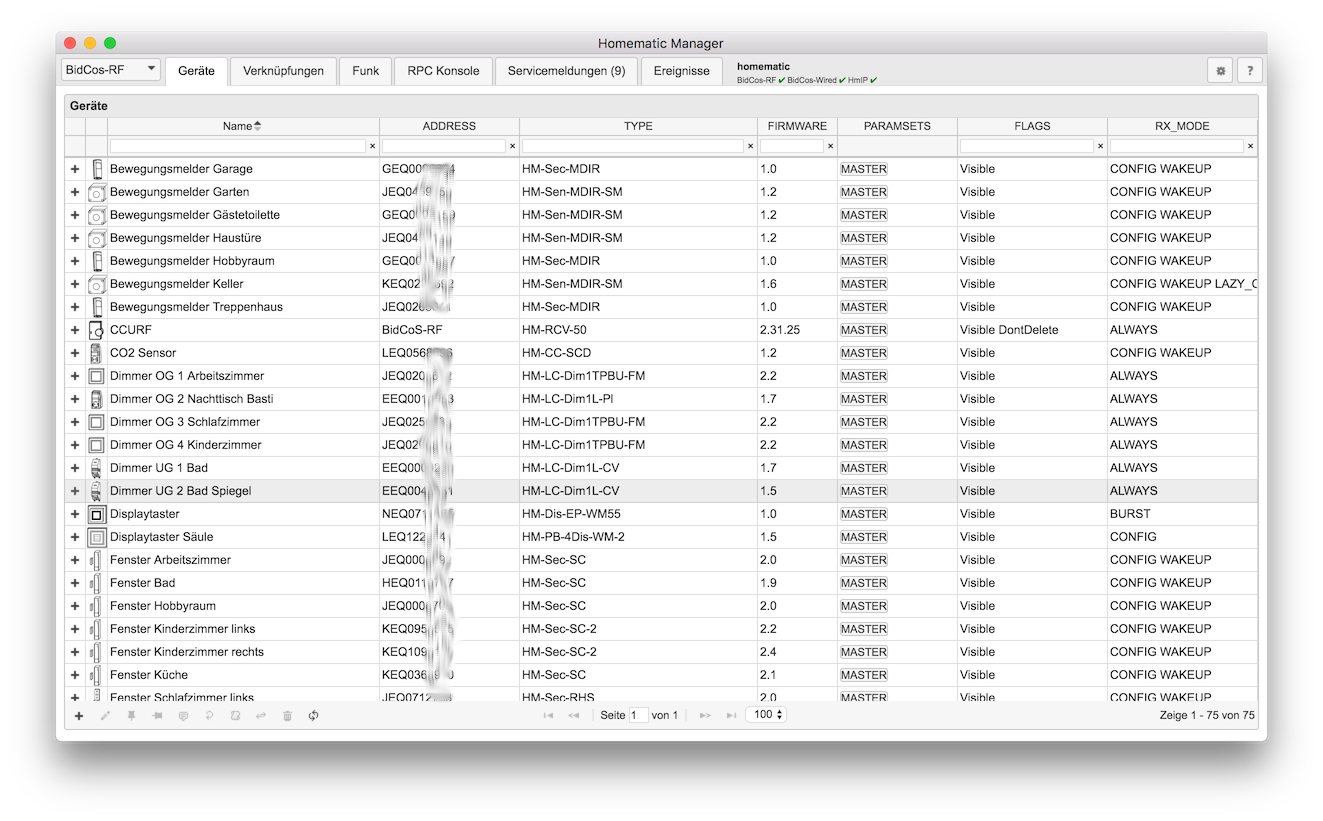Refresh the device list with the reload icon

(313, 715)
